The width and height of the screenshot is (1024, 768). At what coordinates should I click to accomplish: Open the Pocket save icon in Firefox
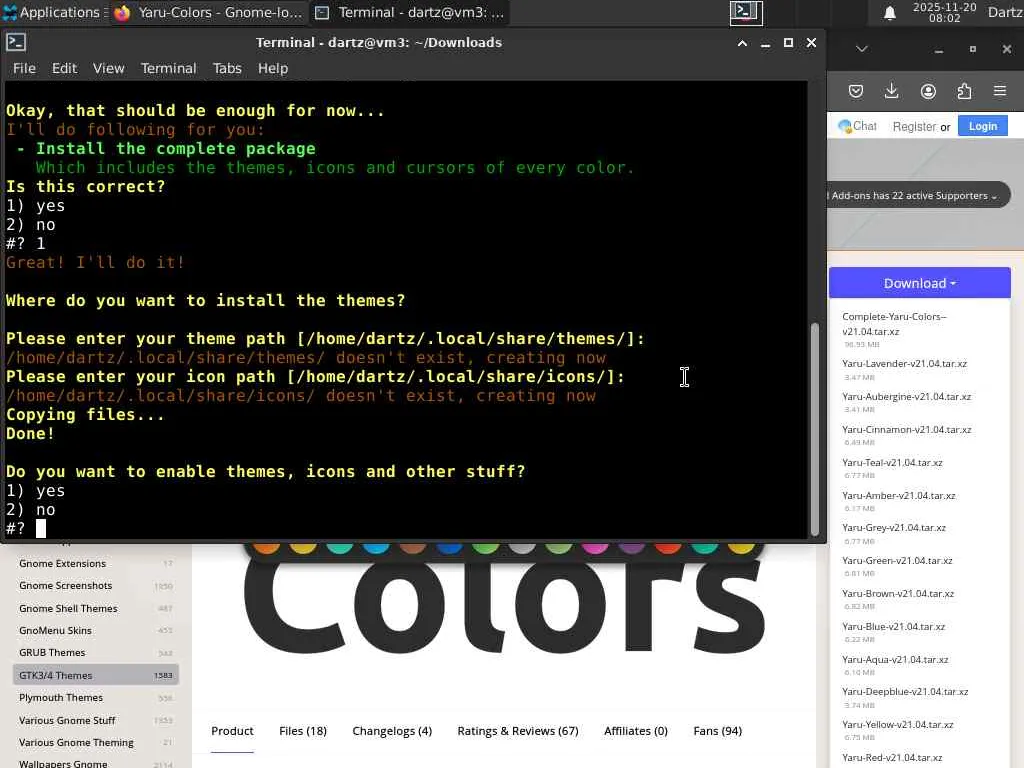856,91
